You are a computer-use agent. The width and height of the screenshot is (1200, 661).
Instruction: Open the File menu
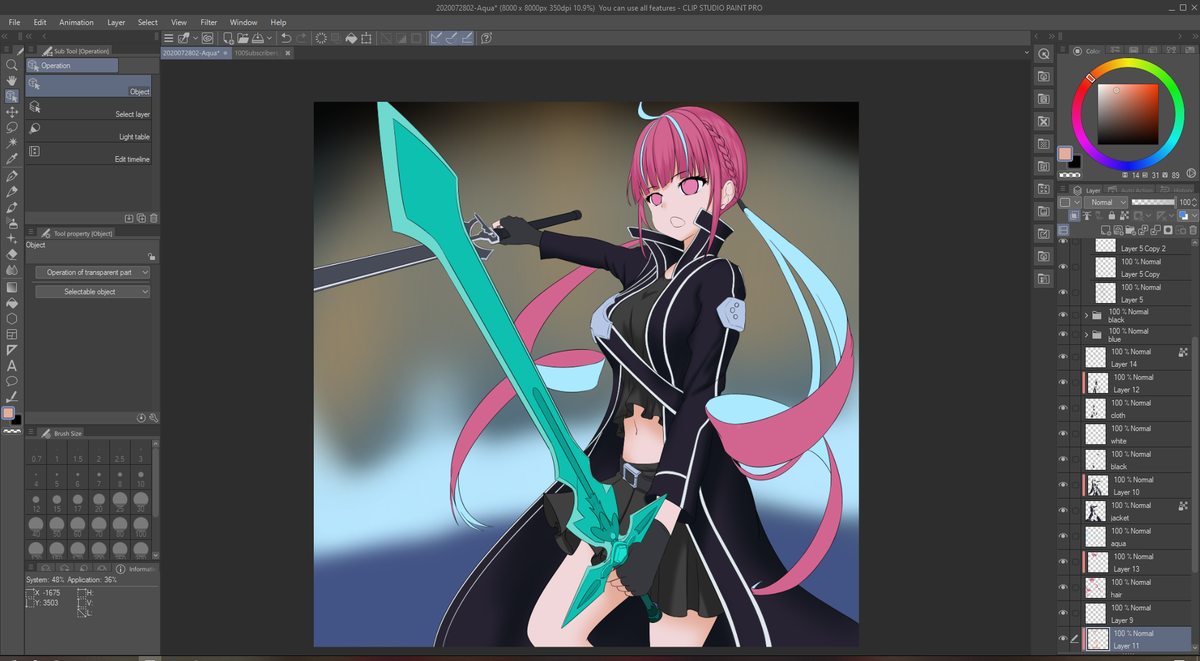[x=14, y=22]
